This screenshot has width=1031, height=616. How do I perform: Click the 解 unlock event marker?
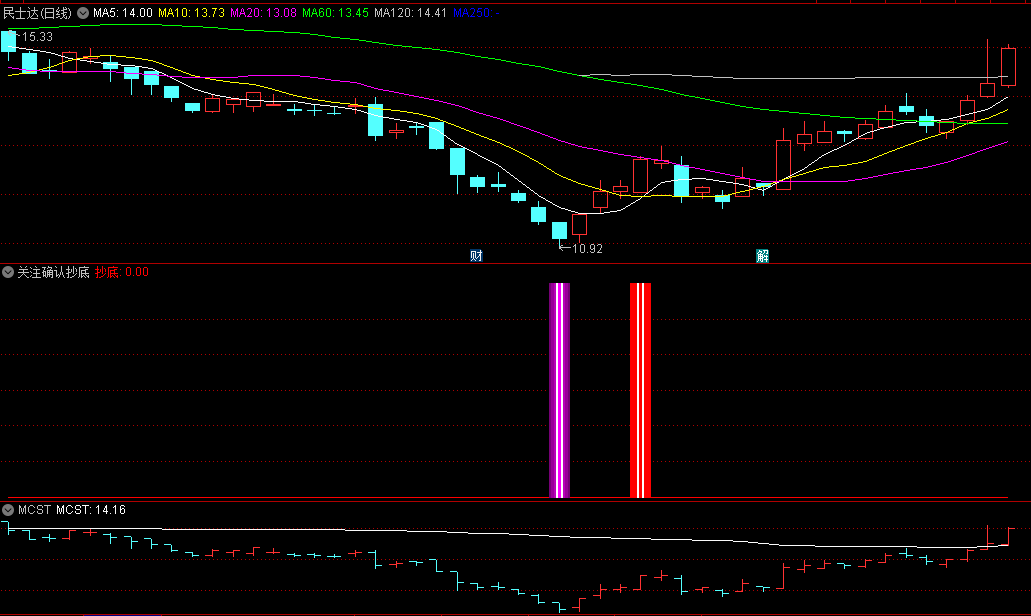point(762,255)
